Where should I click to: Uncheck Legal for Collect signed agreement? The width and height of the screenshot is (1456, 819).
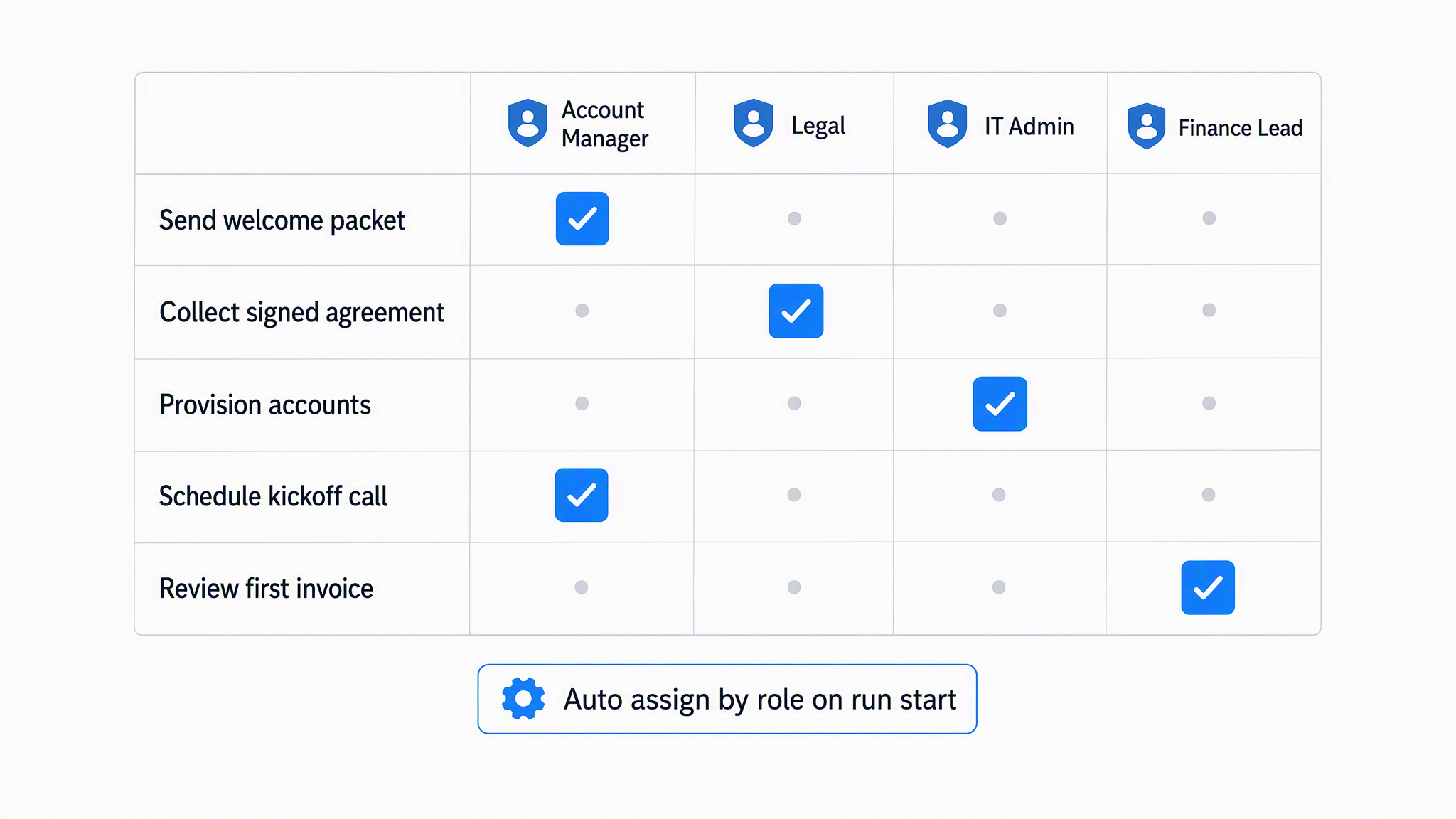coord(796,311)
